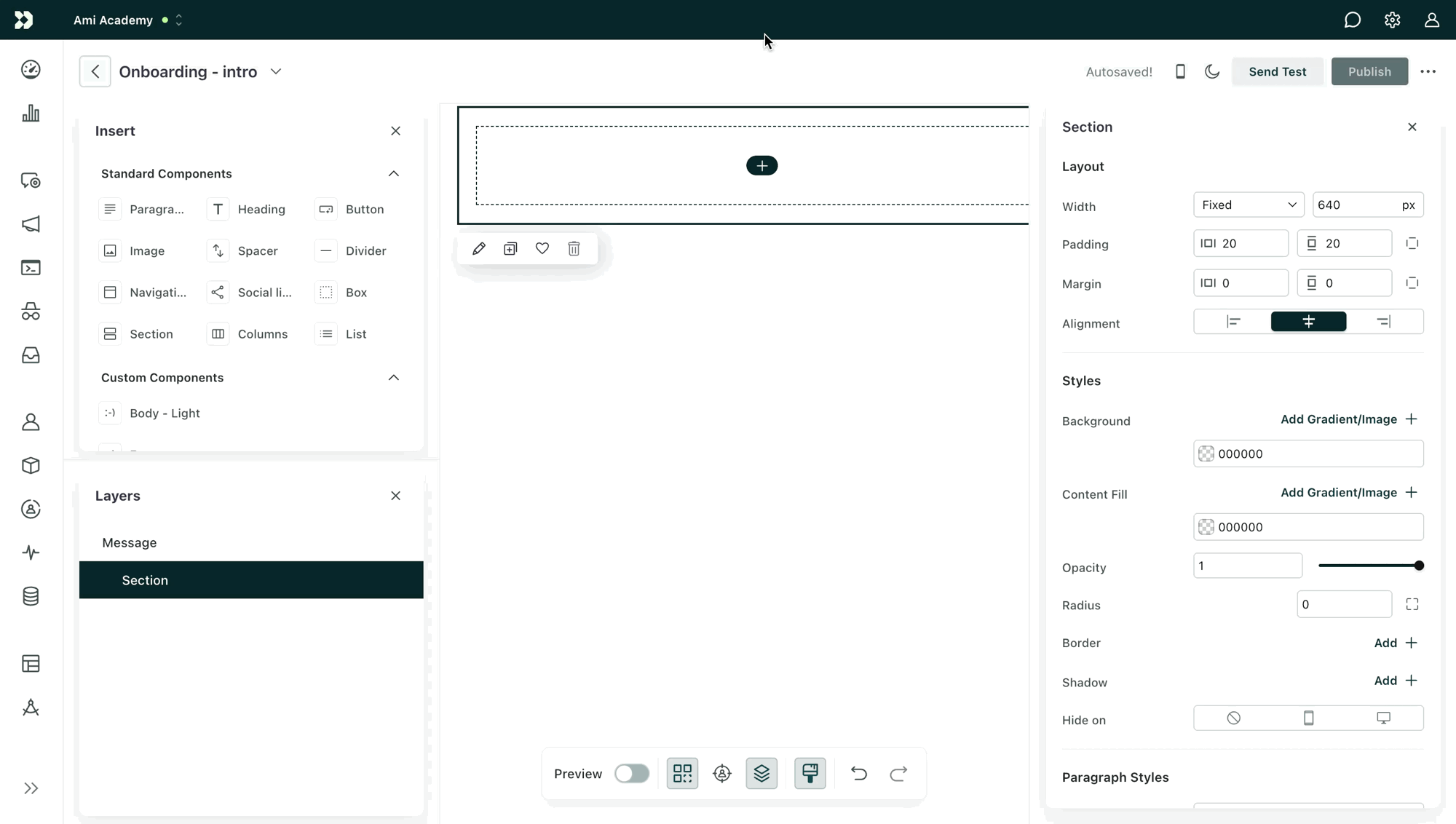The image size is (1456, 824).
Task: Hide section on mobile devices
Action: [1309, 718]
